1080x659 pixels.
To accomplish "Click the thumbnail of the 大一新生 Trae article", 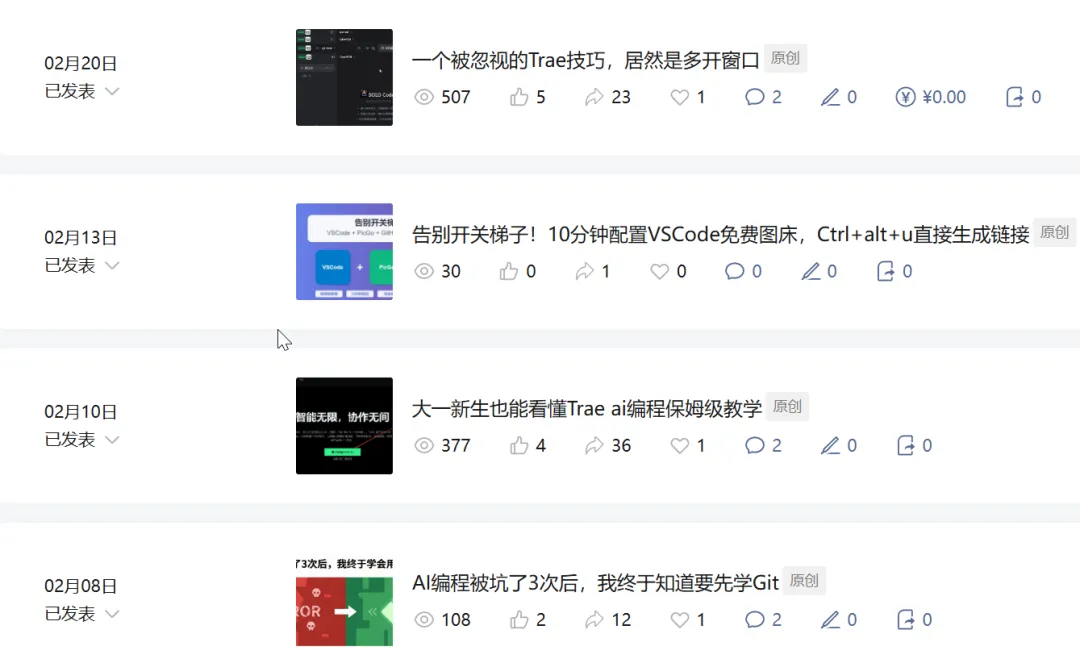I will [x=344, y=426].
